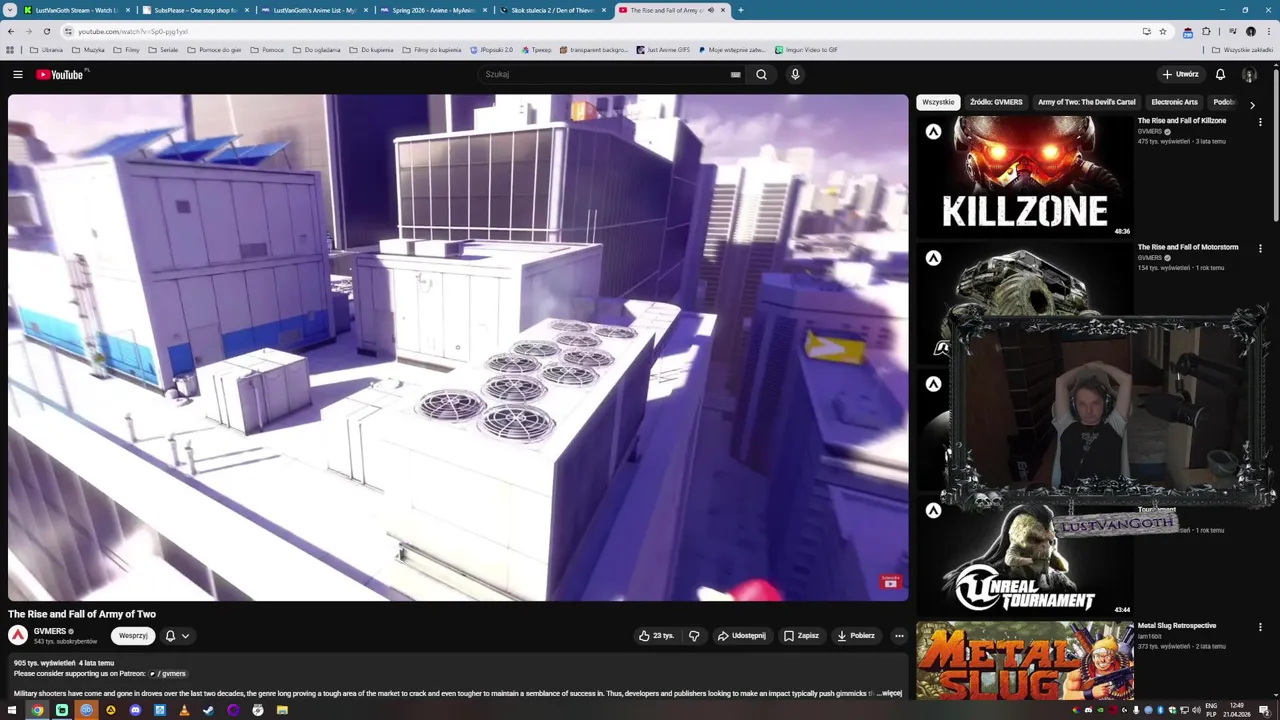Open the Patreon gvmers link in description
This screenshot has width=1280, height=720.
168,674
